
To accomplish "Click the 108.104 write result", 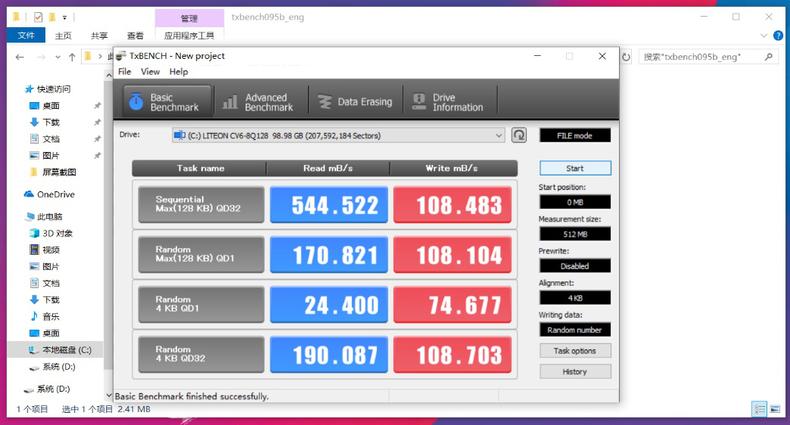I will click(452, 254).
